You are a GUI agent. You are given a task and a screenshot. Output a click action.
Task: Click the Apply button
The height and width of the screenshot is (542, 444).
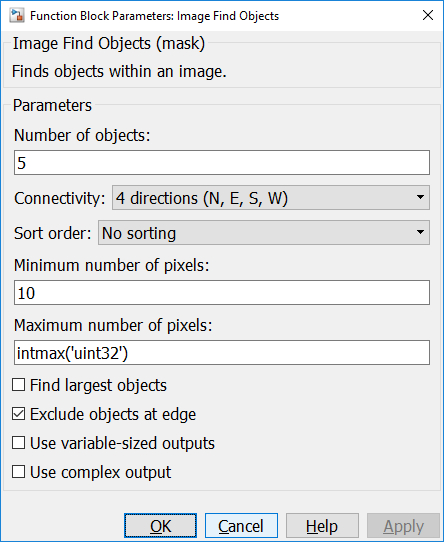[403, 526]
